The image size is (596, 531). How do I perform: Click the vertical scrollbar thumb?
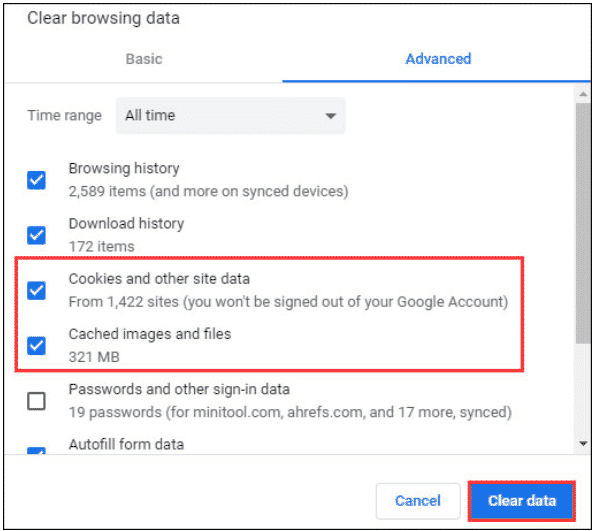click(x=583, y=223)
